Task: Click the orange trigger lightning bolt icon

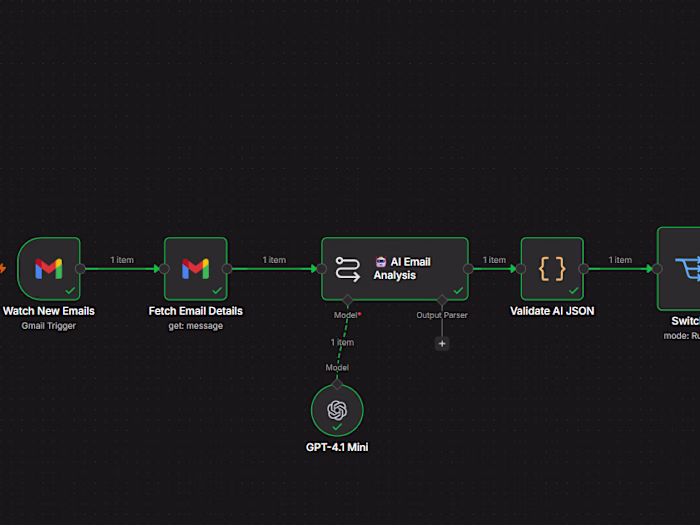Action: (x=3, y=268)
